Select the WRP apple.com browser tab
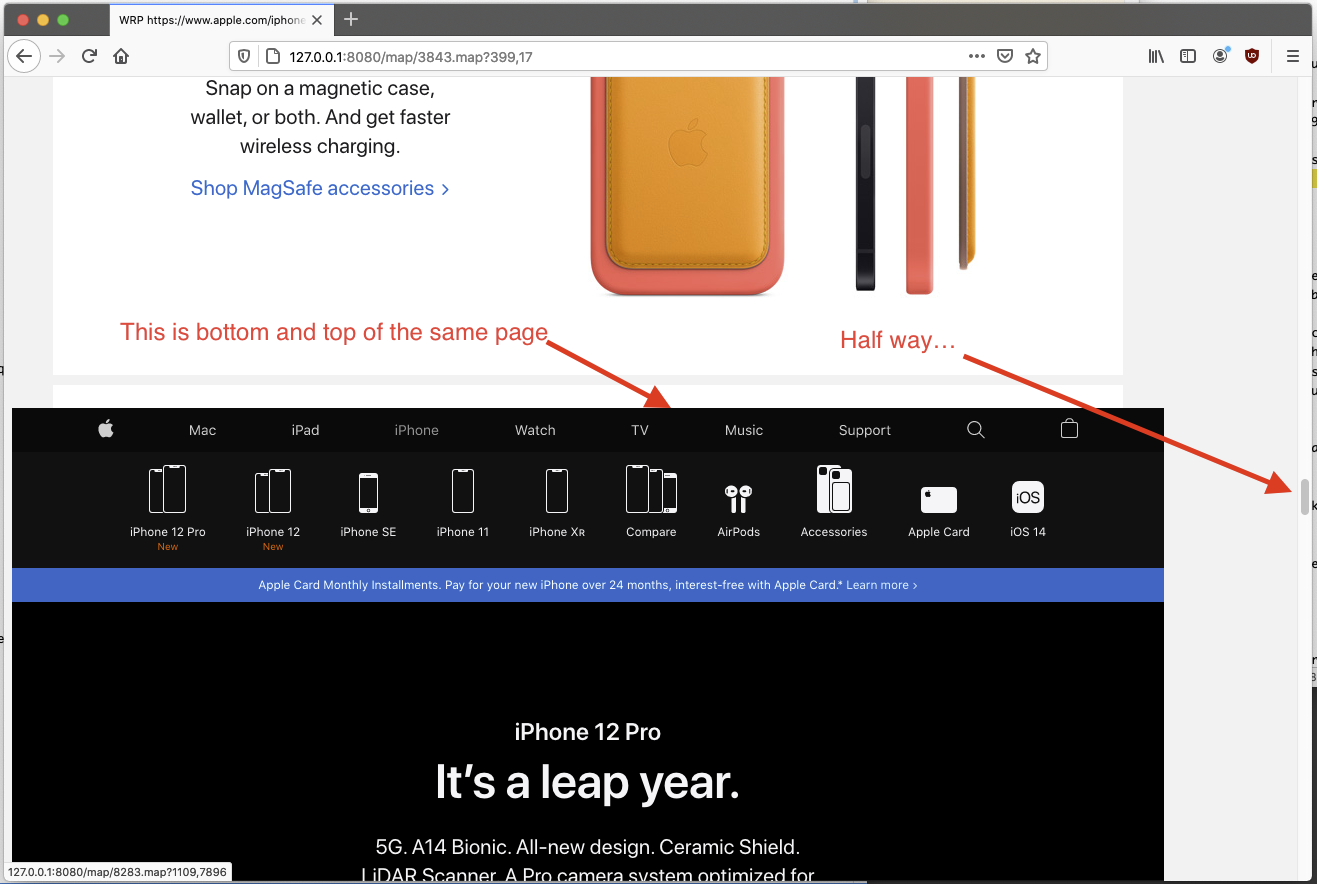 tap(222, 19)
